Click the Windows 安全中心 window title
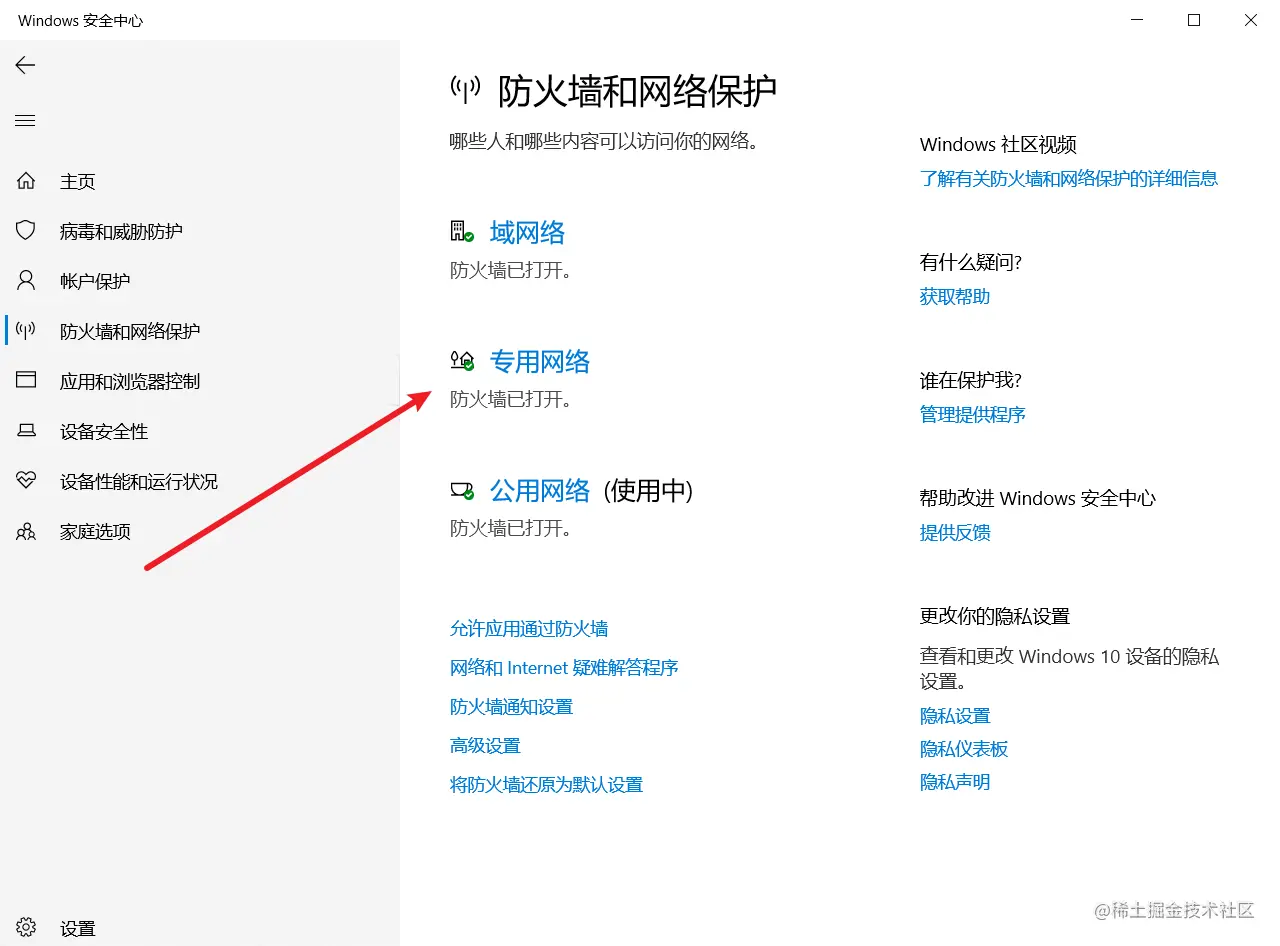The height and width of the screenshot is (946, 1280). click(x=81, y=20)
